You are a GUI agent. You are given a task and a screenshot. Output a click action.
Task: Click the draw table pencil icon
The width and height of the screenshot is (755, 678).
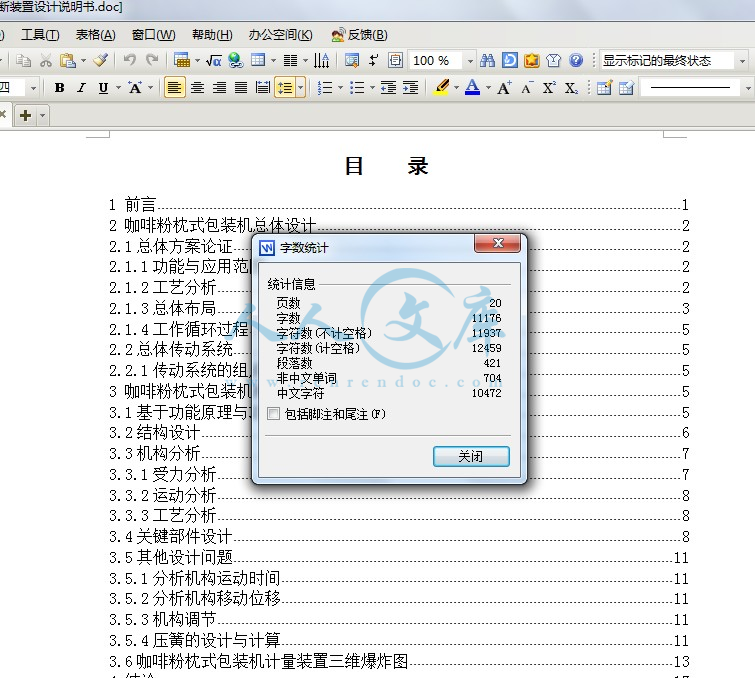(604, 88)
